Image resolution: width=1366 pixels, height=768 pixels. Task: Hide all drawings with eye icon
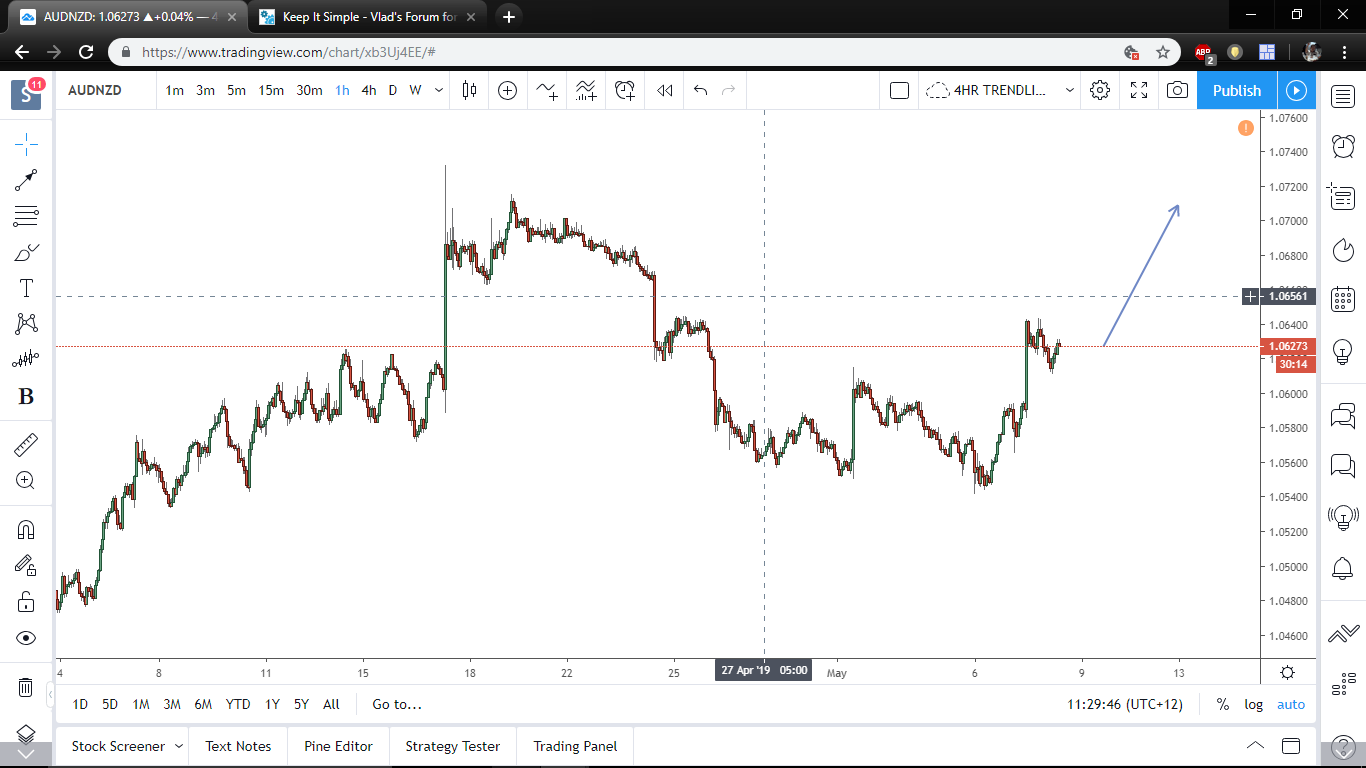click(x=26, y=638)
